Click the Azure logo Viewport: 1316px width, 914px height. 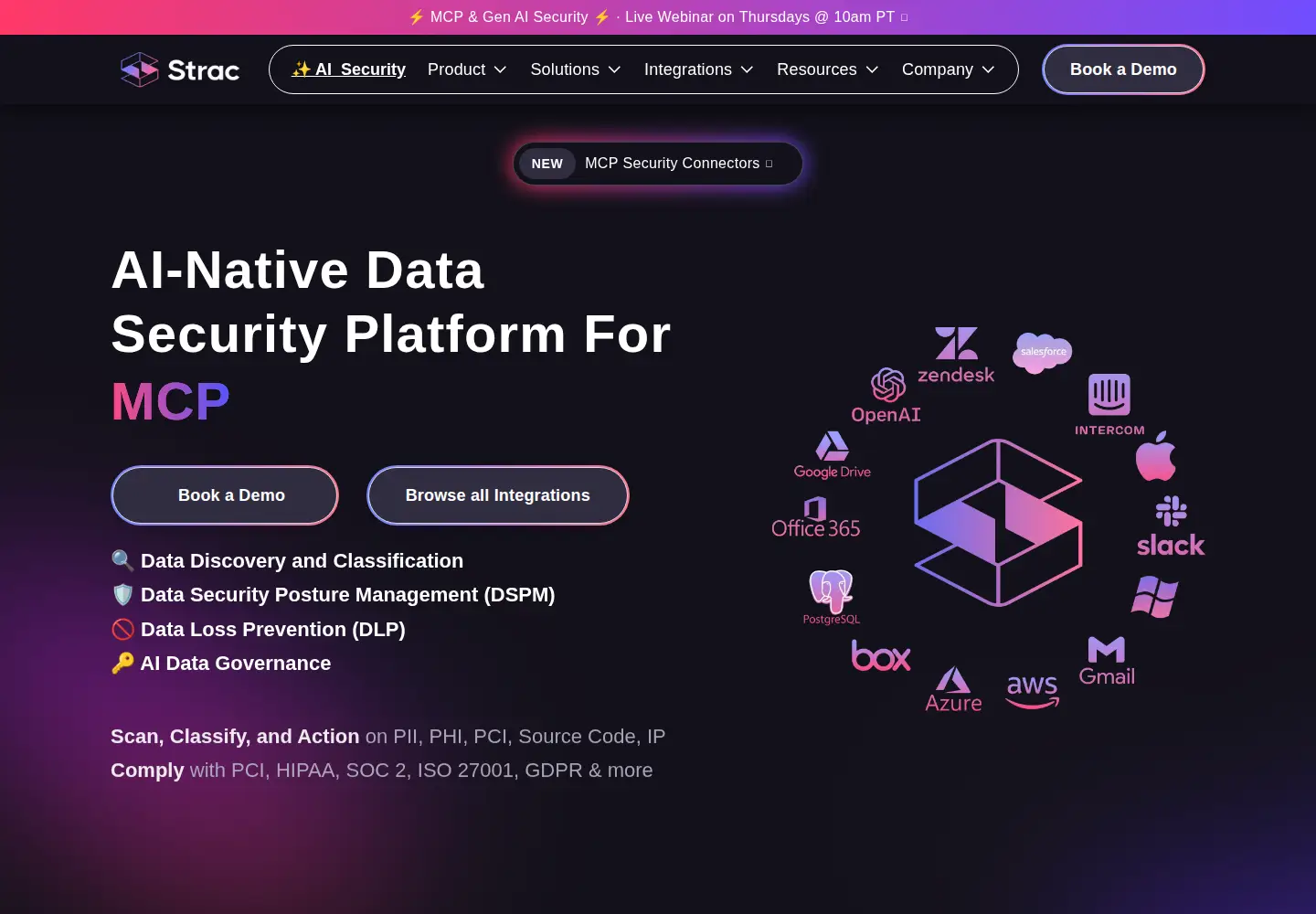click(x=953, y=689)
